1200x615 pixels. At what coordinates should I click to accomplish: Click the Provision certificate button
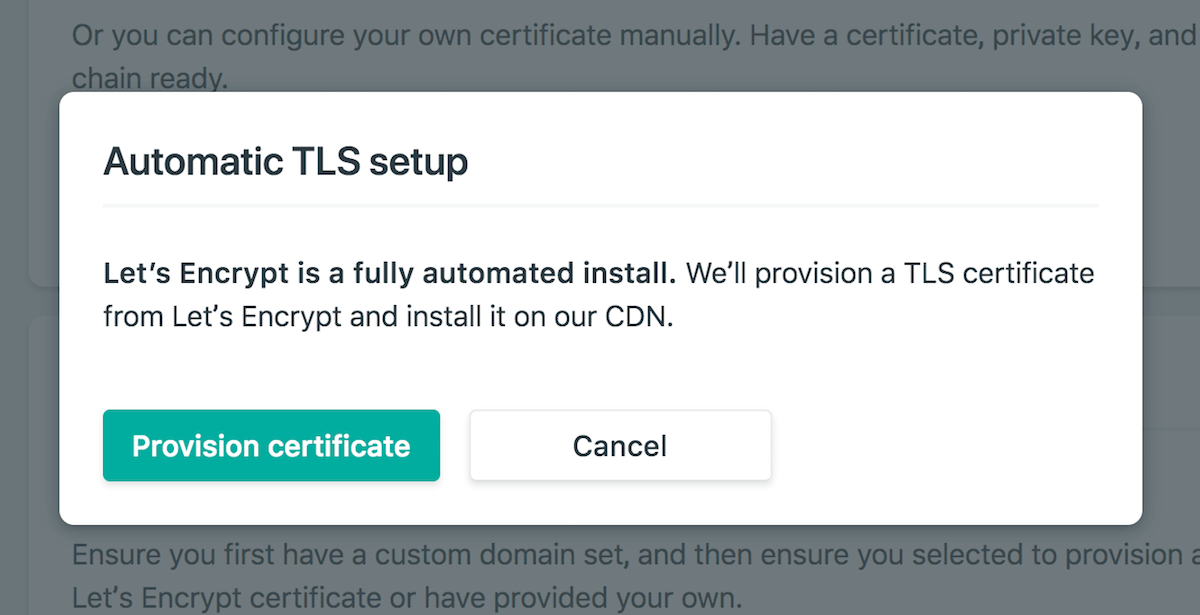(271, 446)
